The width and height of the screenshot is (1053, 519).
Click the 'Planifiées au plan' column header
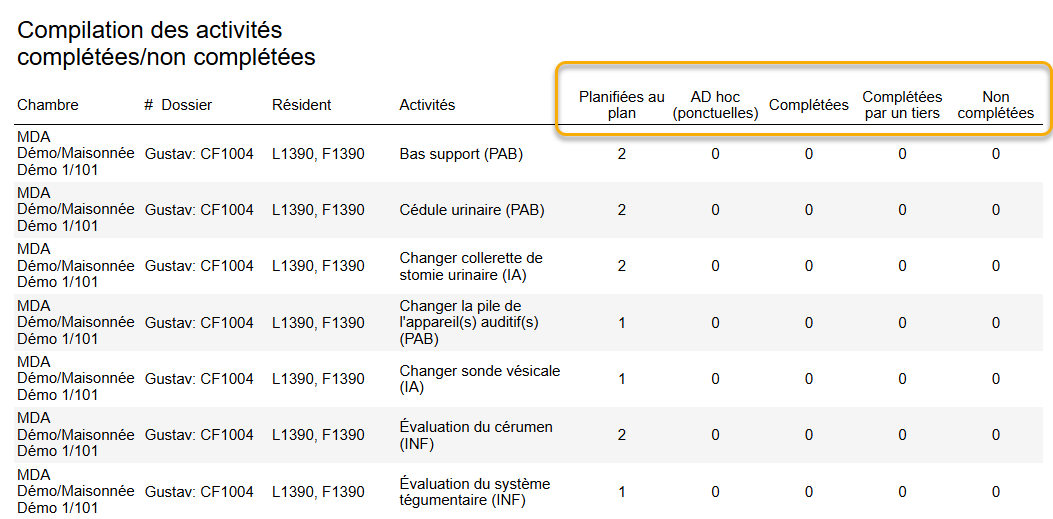[621, 105]
